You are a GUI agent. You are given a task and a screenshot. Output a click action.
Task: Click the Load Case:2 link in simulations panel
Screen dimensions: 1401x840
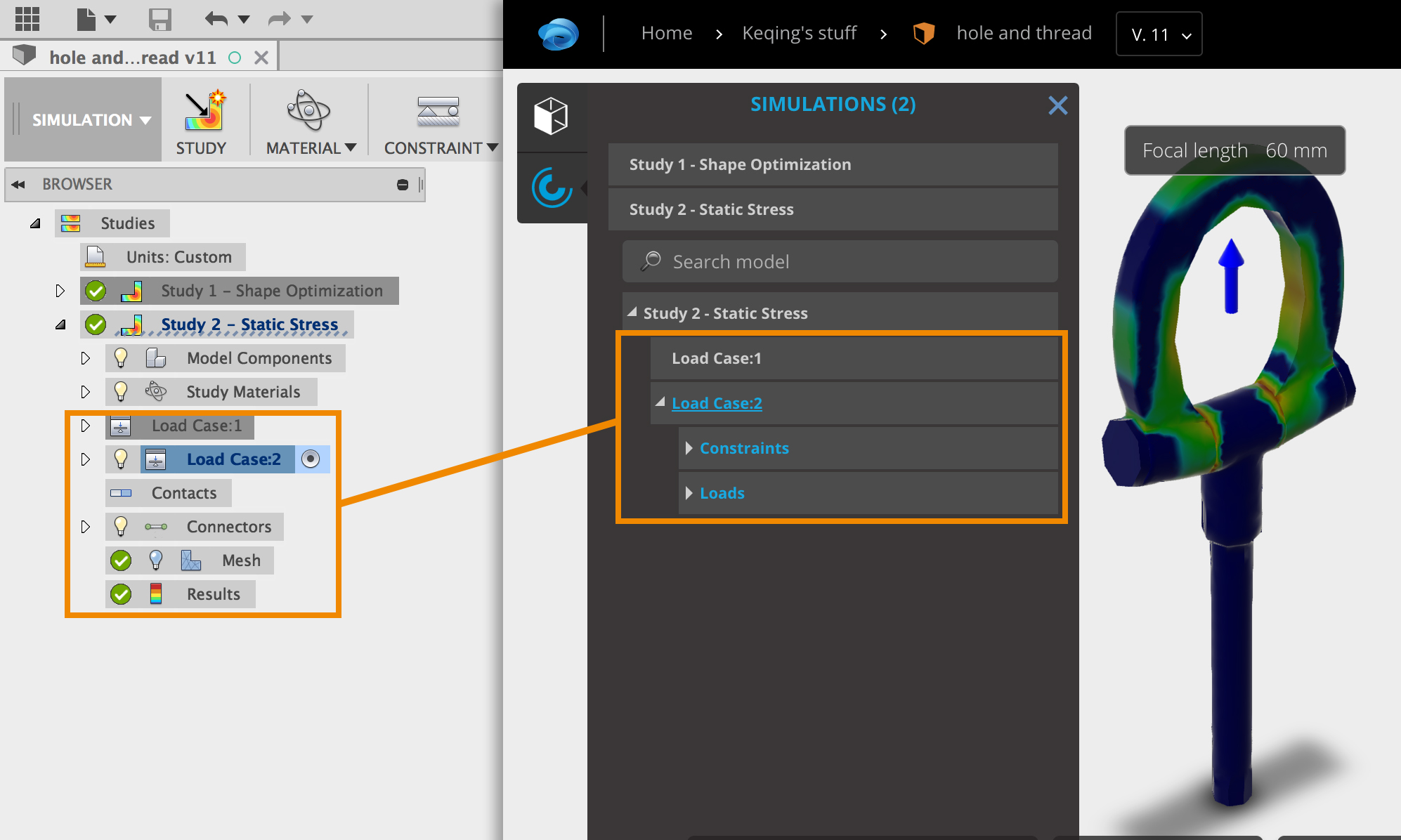(718, 402)
